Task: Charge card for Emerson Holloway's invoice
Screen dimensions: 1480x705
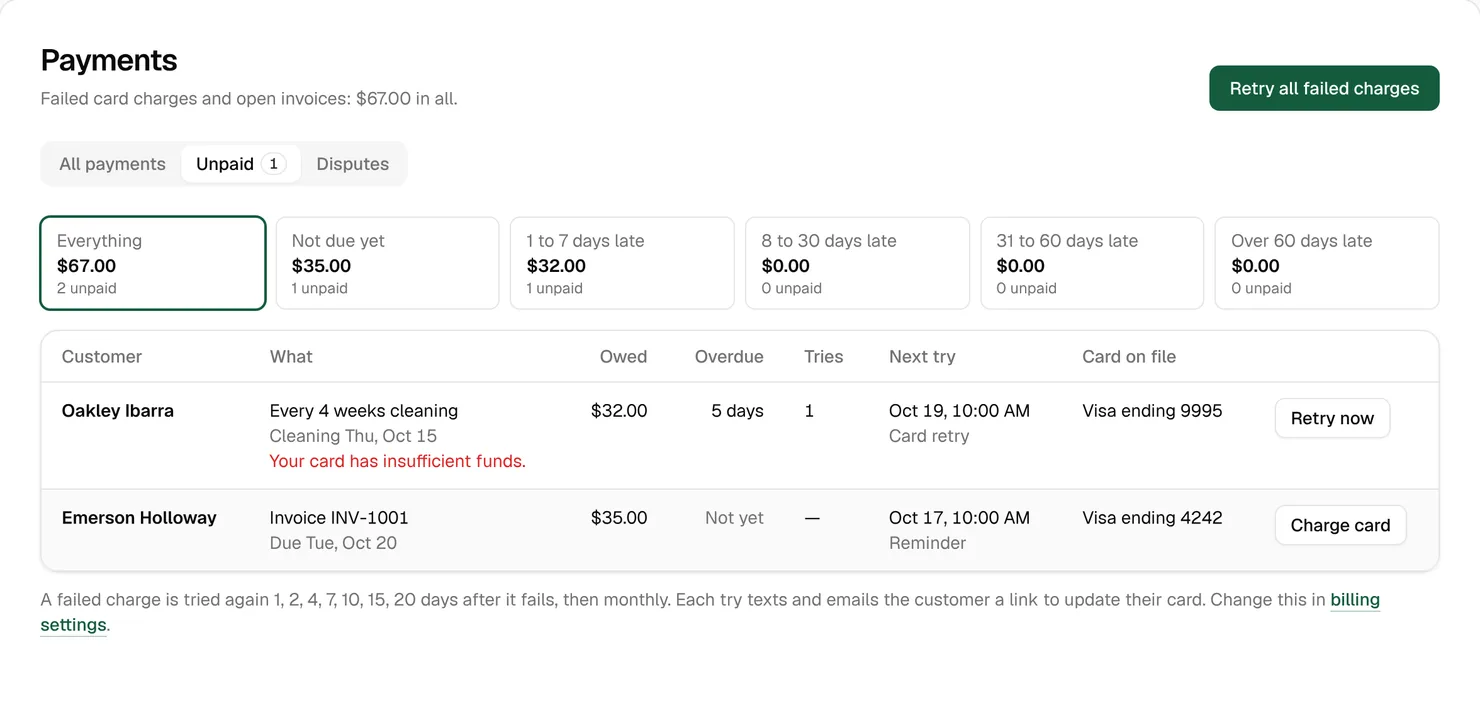Action: point(1340,525)
